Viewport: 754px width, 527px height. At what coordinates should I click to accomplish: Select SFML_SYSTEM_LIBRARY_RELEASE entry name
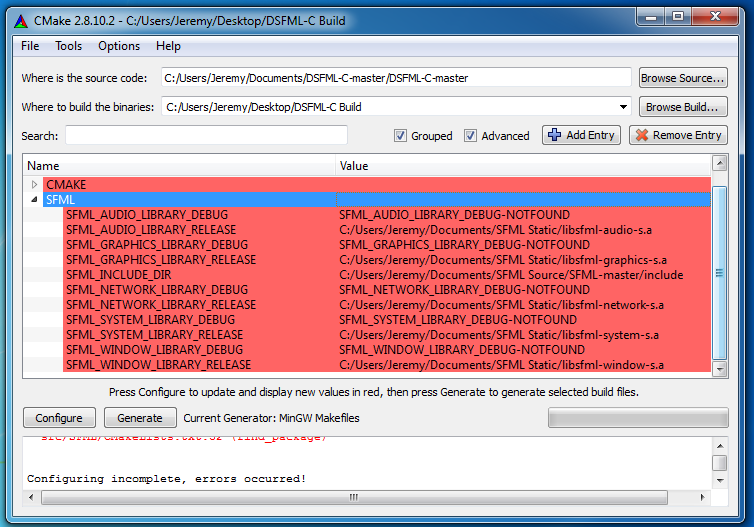point(154,335)
